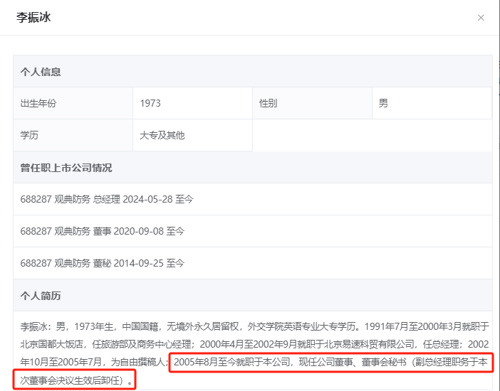This screenshot has height=391, width=500.
Task: Close the 李振冰 profile dialog
Action: 481,18
